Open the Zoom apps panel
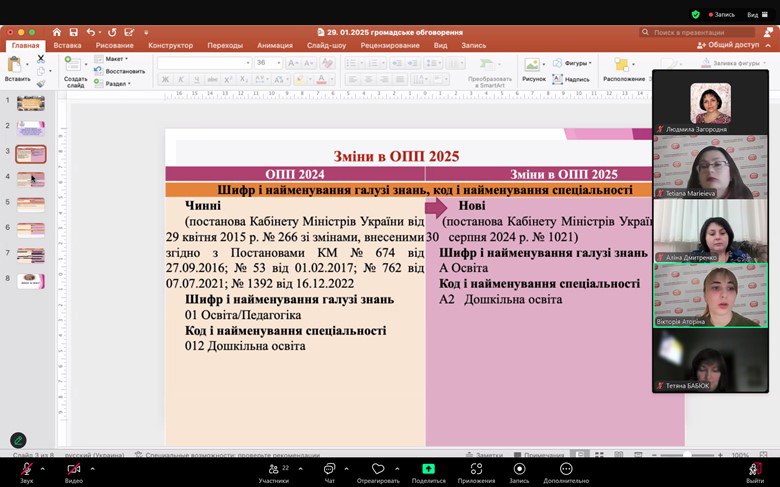The image size is (780, 487). pyautogui.click(x=476, y=469)
